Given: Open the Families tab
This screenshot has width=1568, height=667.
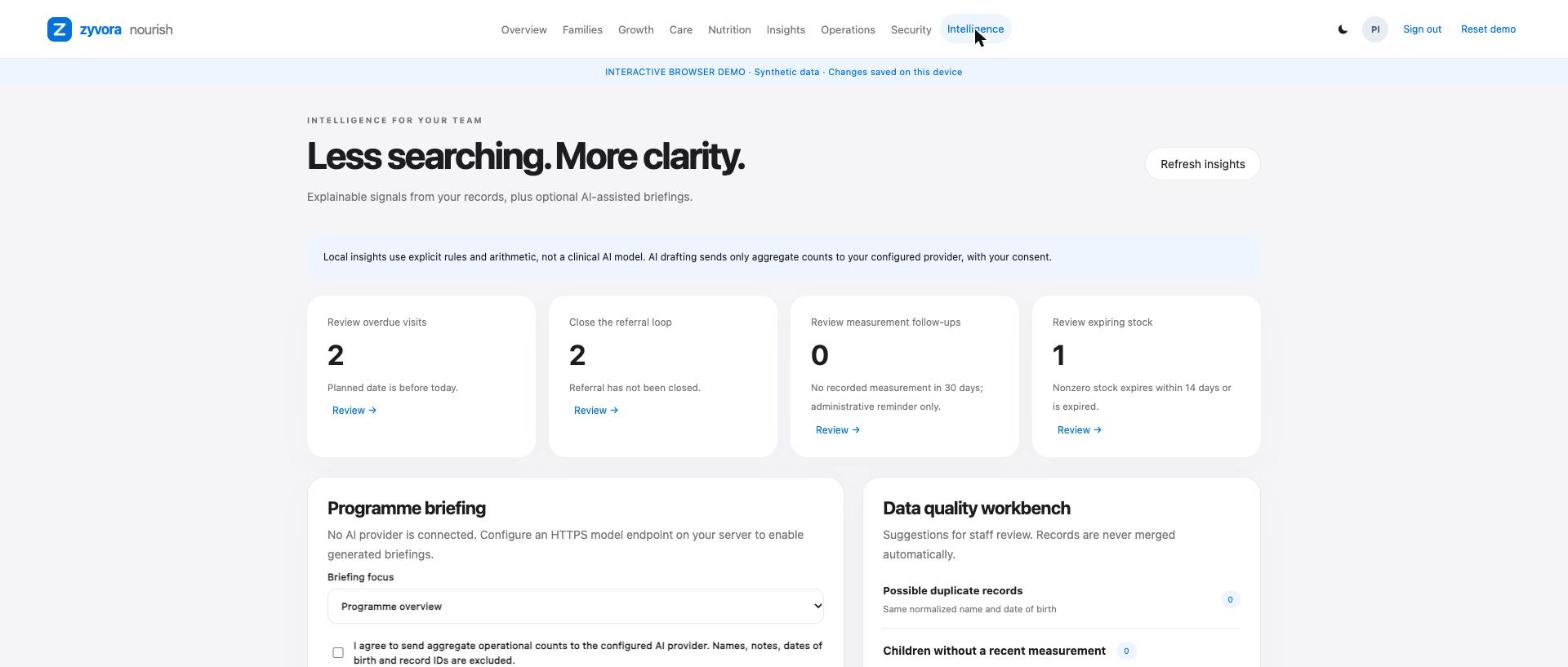Looking at the screenshot, I should tap(582, 30).
